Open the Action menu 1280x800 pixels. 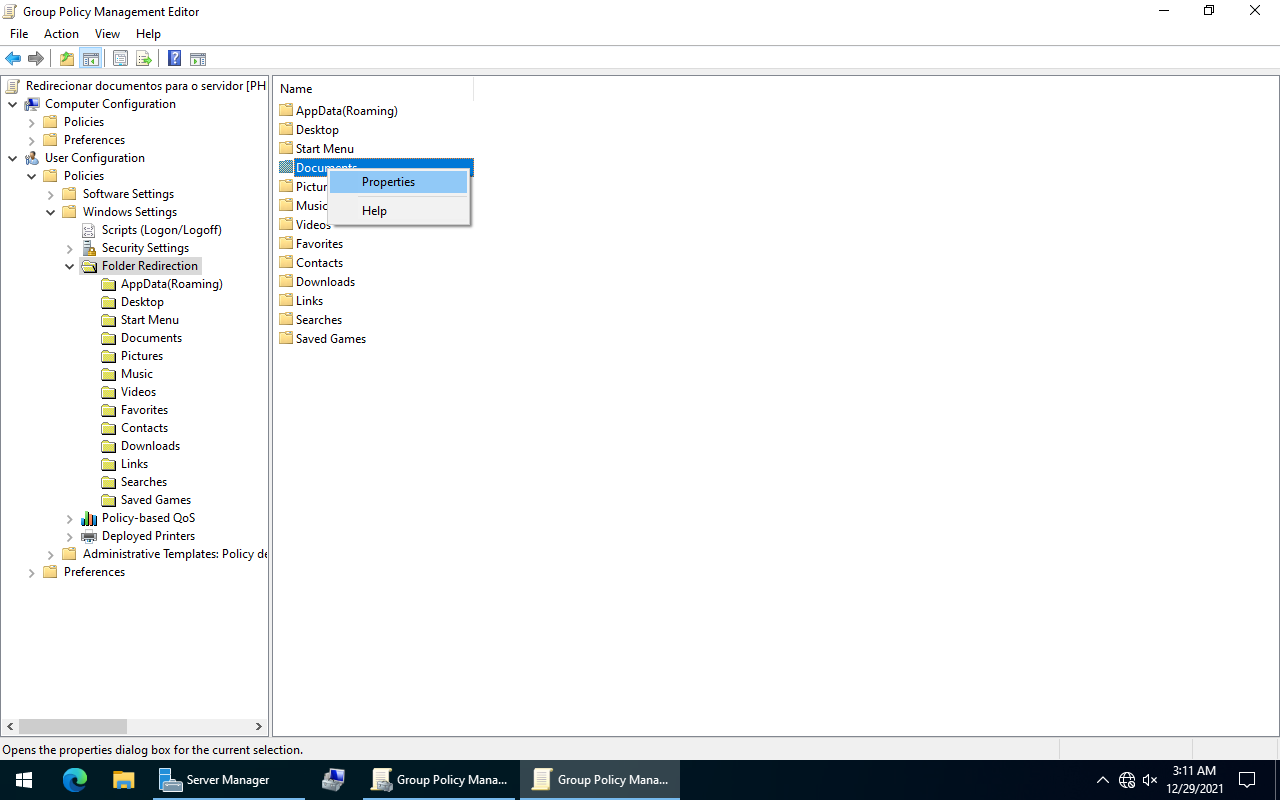pyautogui.click(x=61, y=34)
